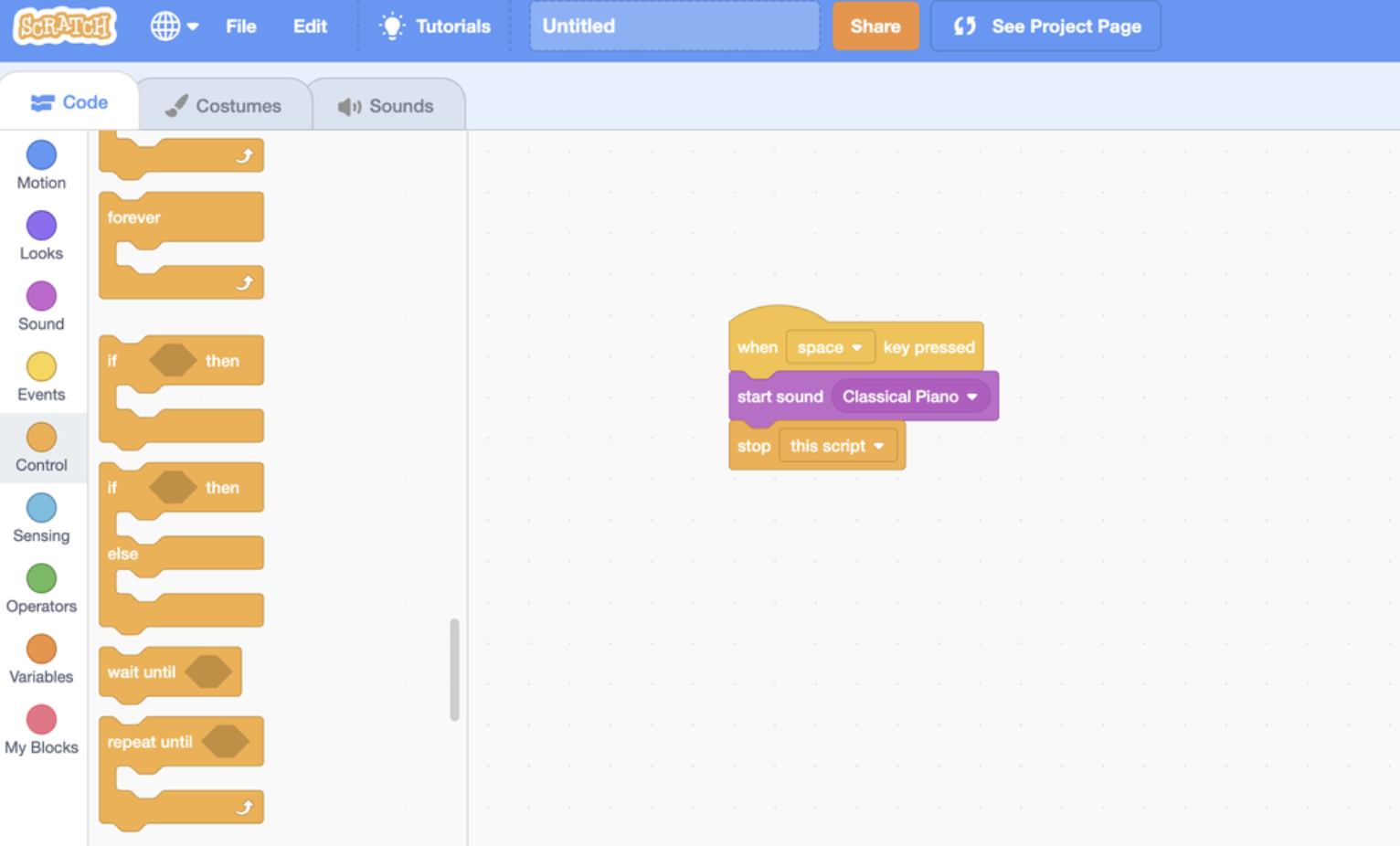This screenshot has width=1400, height=846.
Task: Click the wait until hexagon condition slot
Action: point(209,672)
